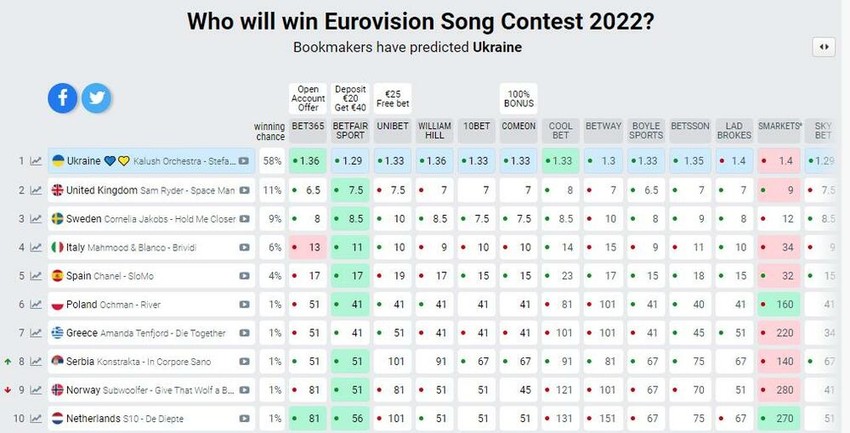Click the video icon in Sweden's row
850x433 pixels.
pyautogui.click(x=244, y=218)
